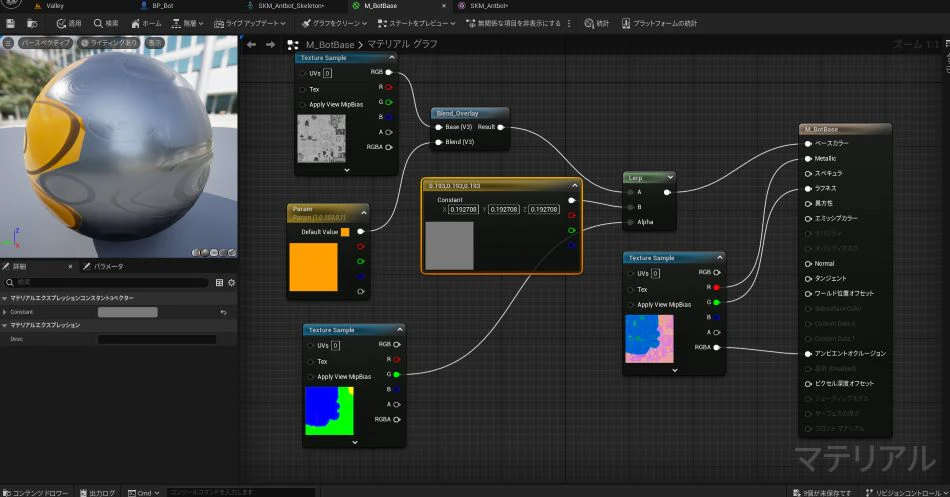Viewport: 950px width, 497px height.
Task: Reset Constant to default arrow
Action: point(224,312)
